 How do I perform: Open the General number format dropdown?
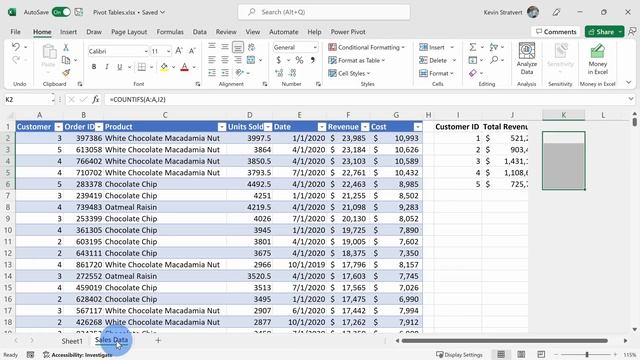[x=315, y=47]
